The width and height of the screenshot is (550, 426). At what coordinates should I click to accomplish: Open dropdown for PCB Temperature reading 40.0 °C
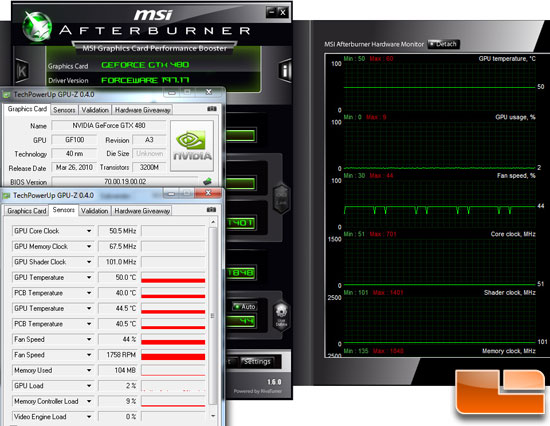click(89, 293)
